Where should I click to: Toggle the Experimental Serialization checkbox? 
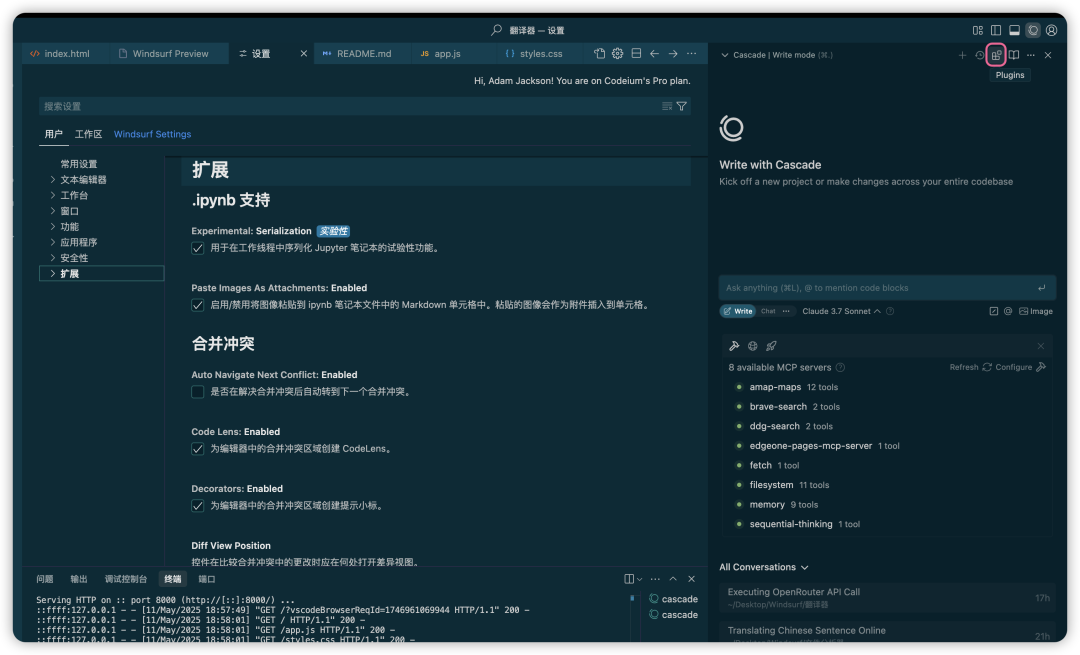[x=198, y=249]
